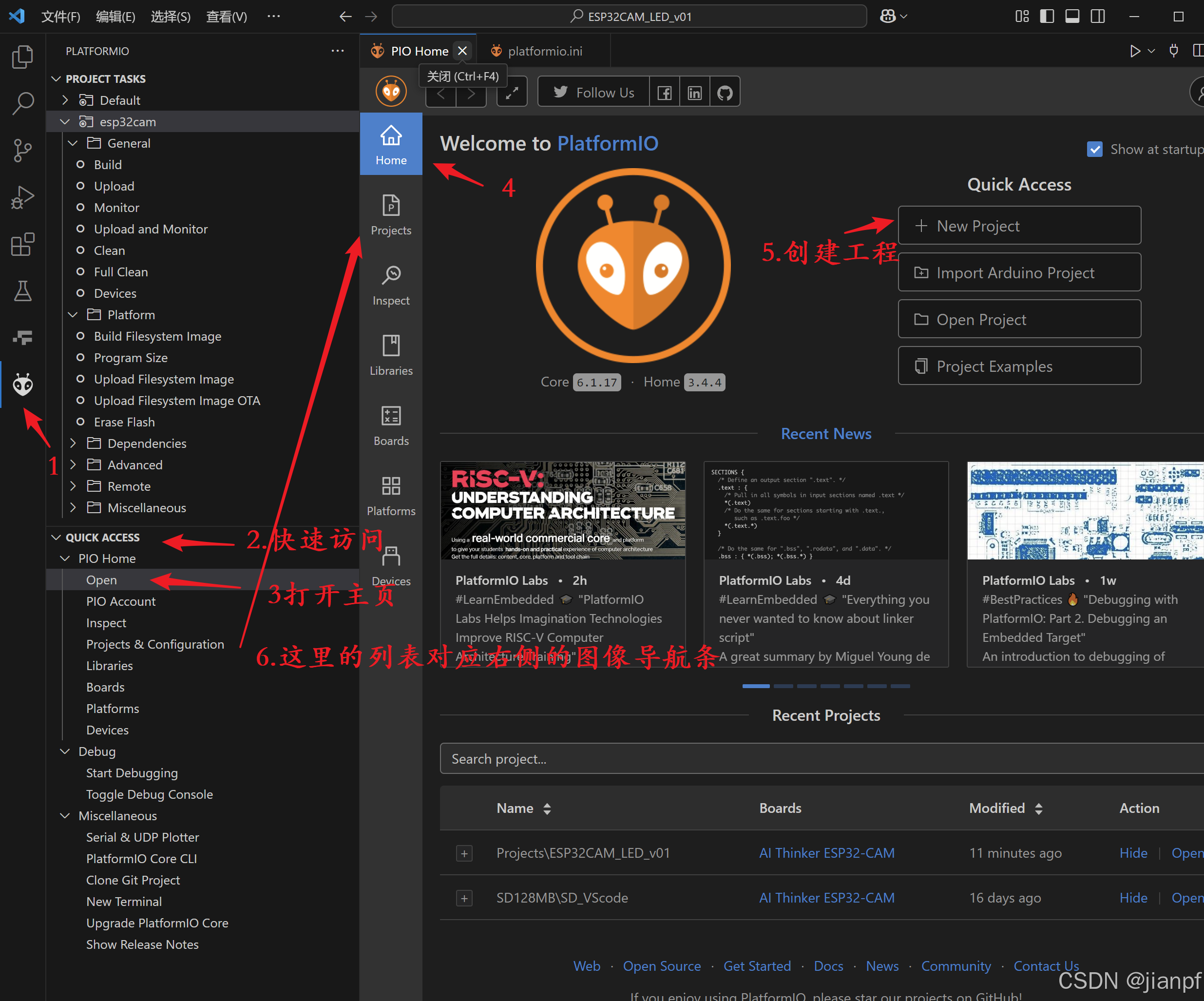Image resolution: width=1204 pixels, height=1001 pixels.
Task: Click the Project Examples button
Action: (x=1019, y=366)
